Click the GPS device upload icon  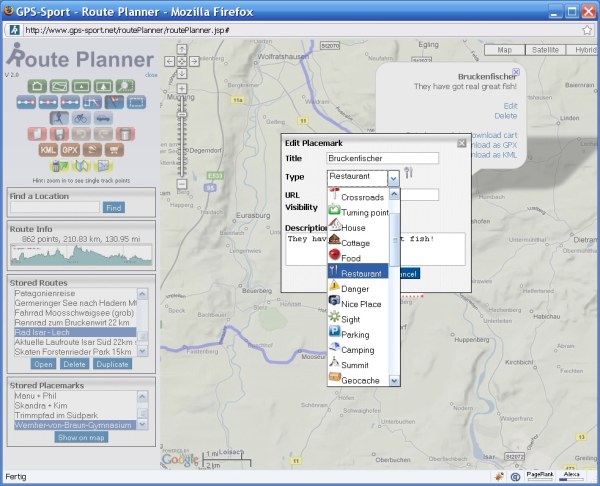pyautogui.click(x=59, y=166)
